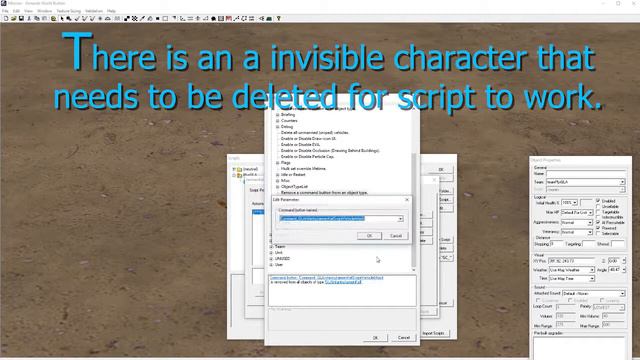Open the Attached Sound dropdown
Viewport: 640px width, 360px height.
pyautogui.click(x=622, y=293)
